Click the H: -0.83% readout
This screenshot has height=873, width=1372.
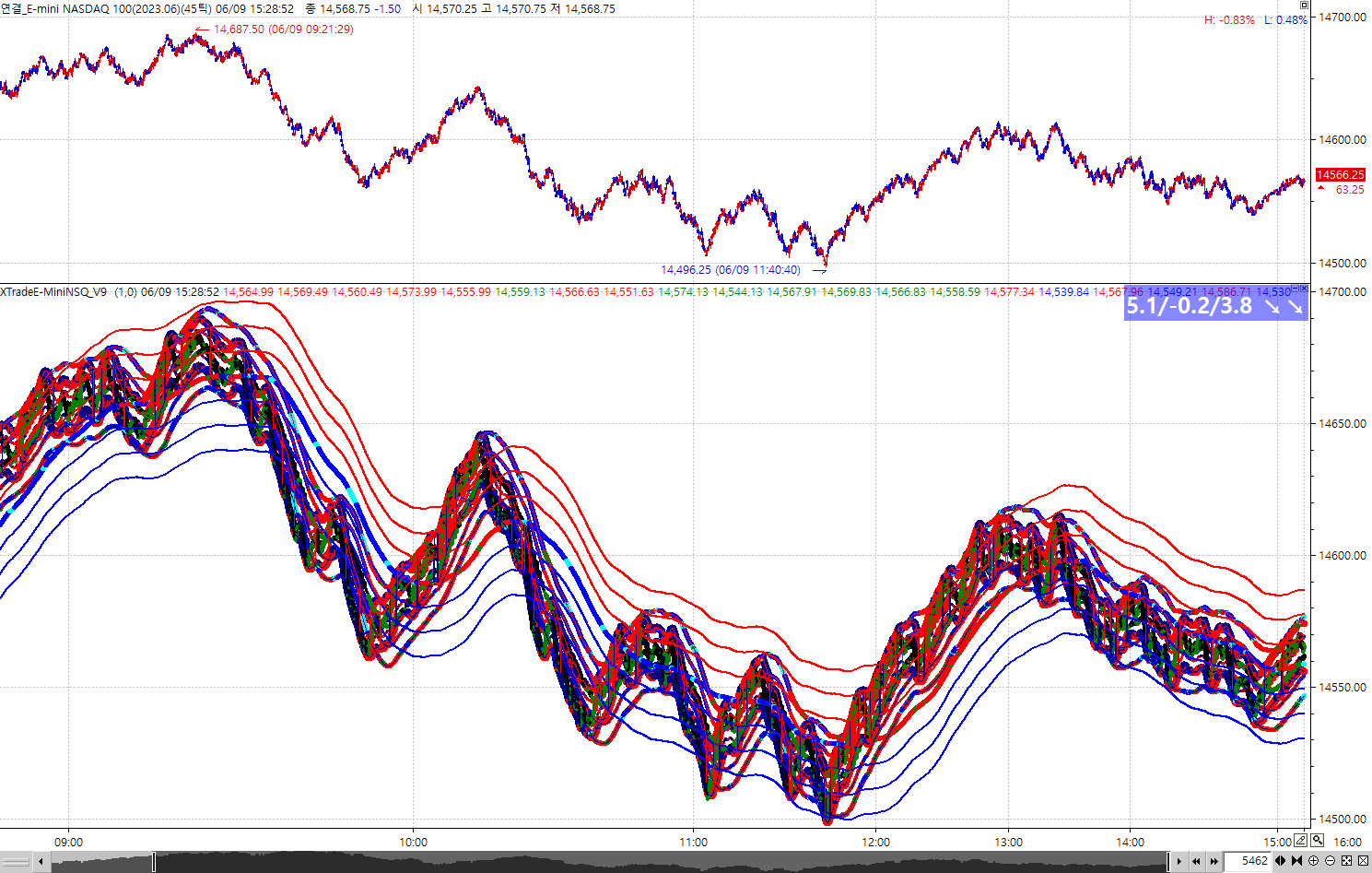[1229, 20]
